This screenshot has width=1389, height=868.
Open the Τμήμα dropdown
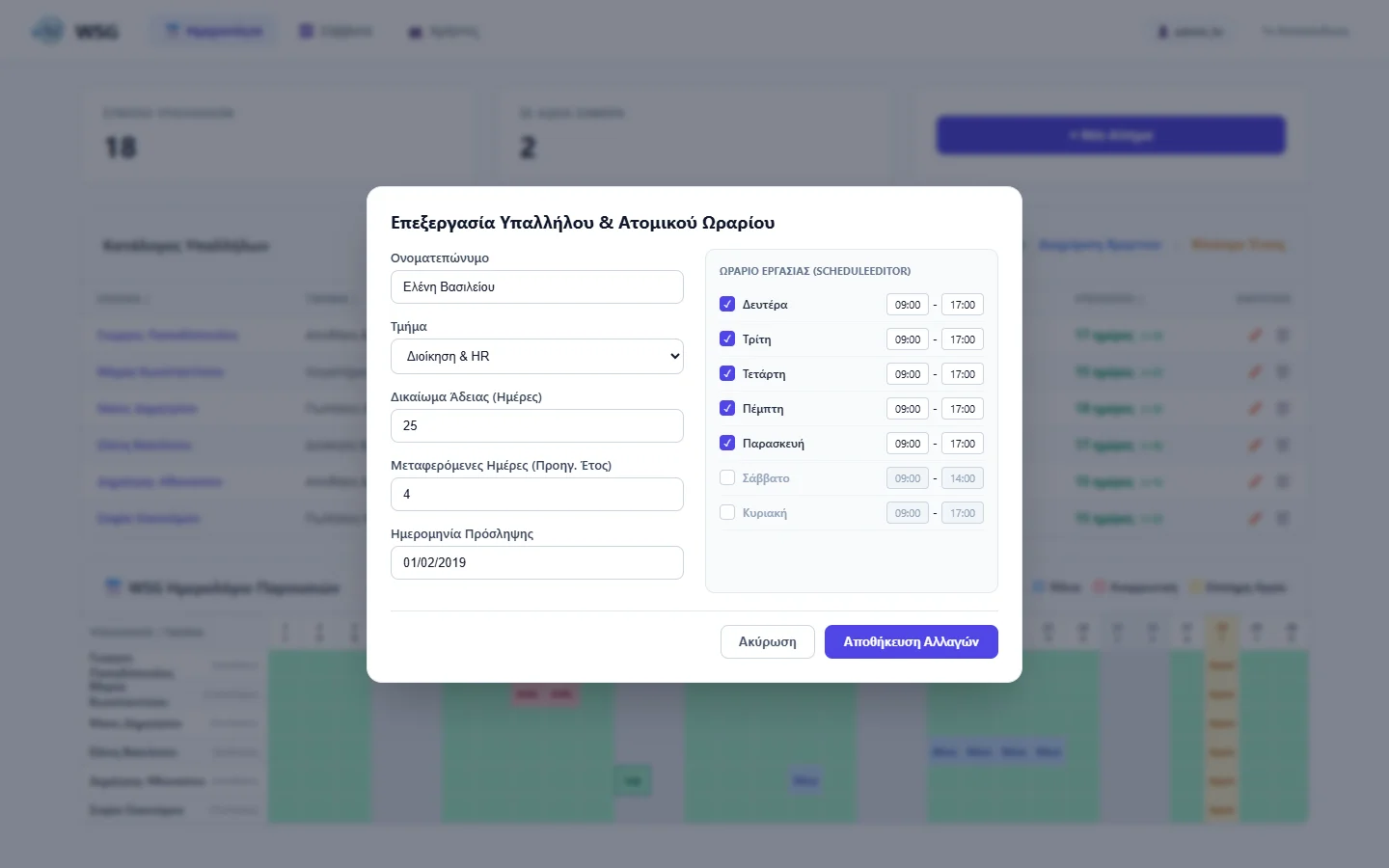[537, 356]
